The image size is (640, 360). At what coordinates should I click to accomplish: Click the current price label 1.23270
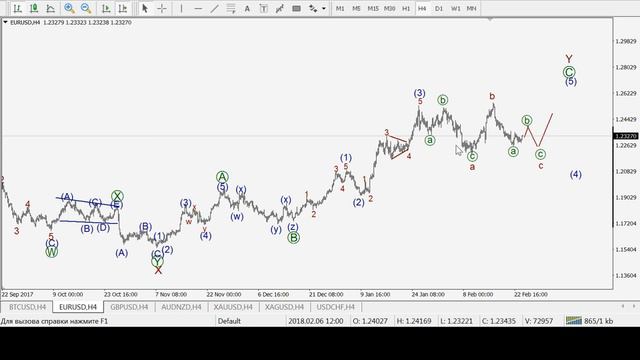point(626,136)
